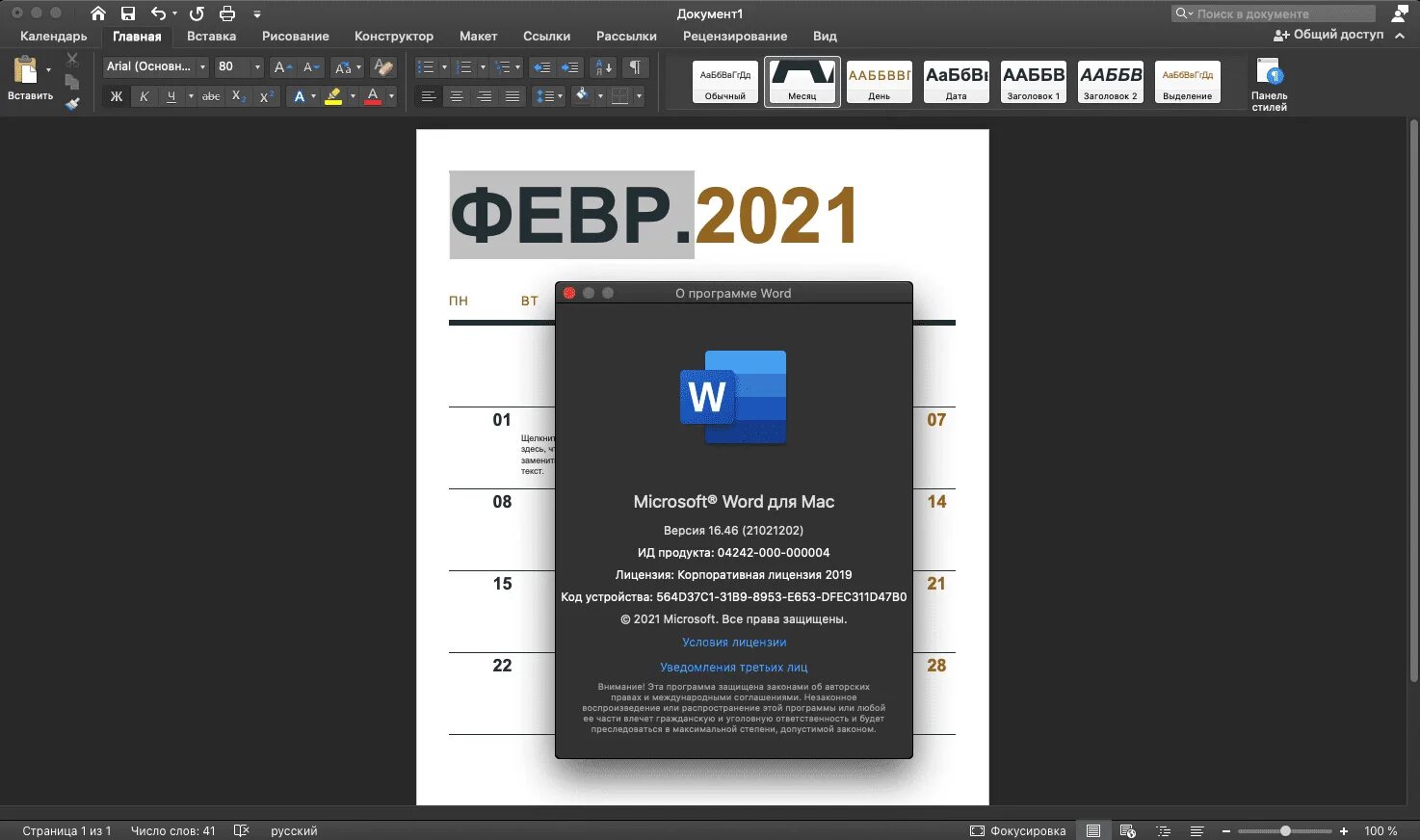
Task: Switch to Outline view in status bar
Action: pyautogui.click(x=1163, y=830)
